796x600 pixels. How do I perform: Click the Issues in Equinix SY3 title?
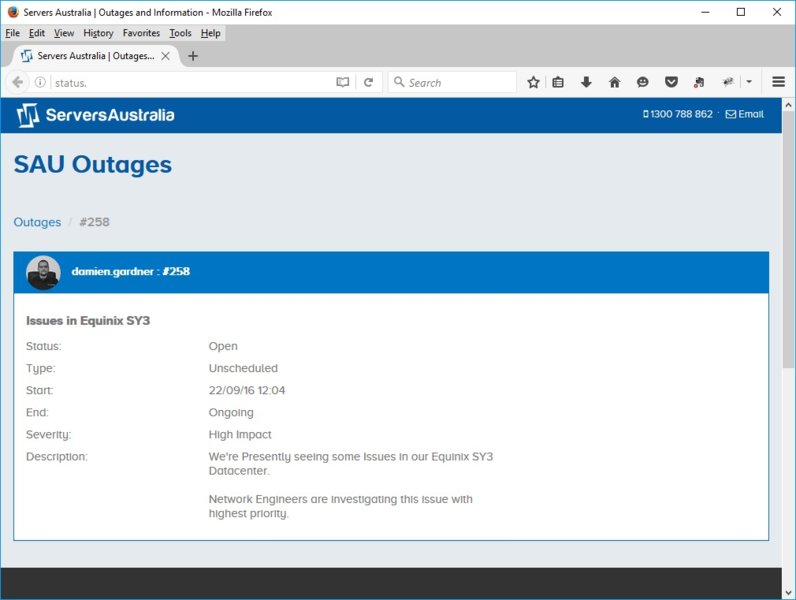88,321
